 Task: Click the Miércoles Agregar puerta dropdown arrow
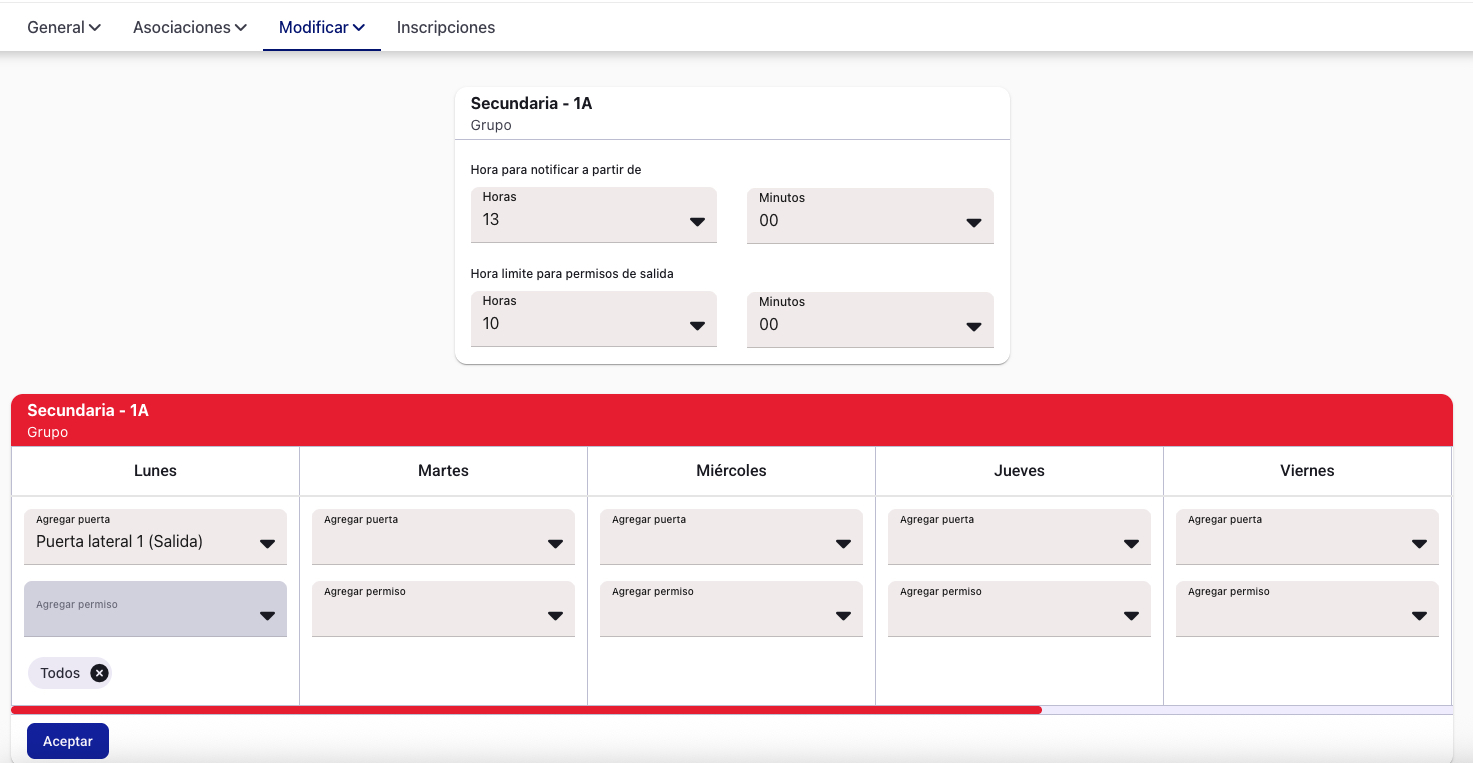843,544
